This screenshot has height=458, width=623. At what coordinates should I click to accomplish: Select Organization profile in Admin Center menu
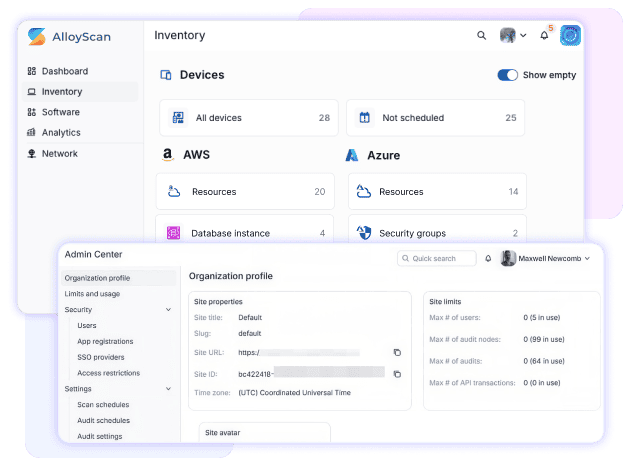(118, 278)
